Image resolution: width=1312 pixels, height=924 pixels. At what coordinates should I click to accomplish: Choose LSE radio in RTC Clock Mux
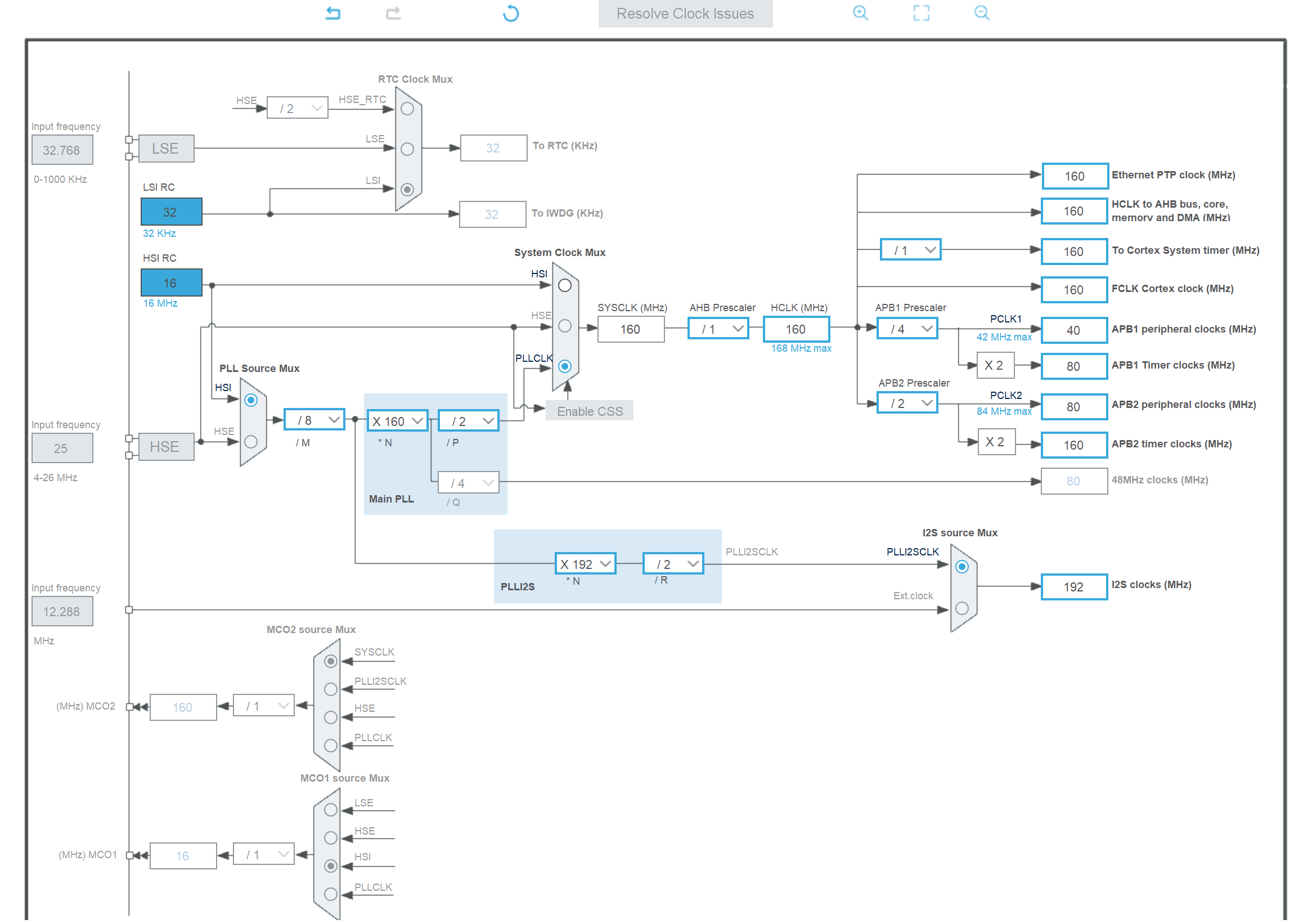click(x=407, y=149)
